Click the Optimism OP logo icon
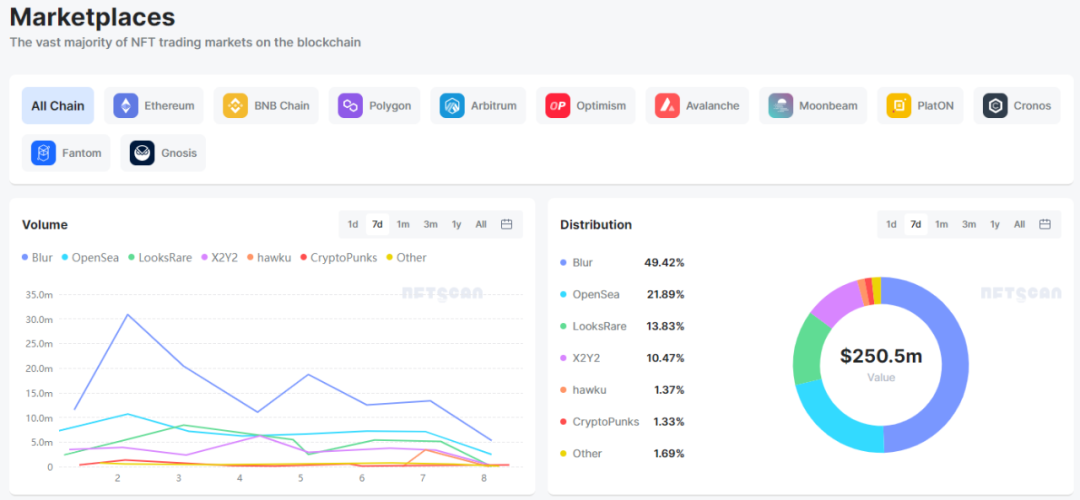Viewport: 1080px width, 500px height. (558, 105)
